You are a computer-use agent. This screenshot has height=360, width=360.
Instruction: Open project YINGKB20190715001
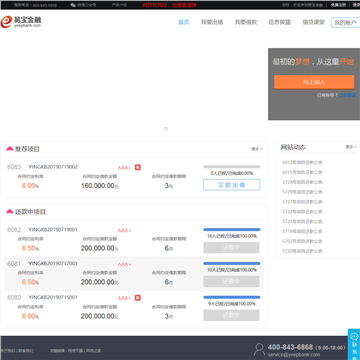click(x=53, y=297)
